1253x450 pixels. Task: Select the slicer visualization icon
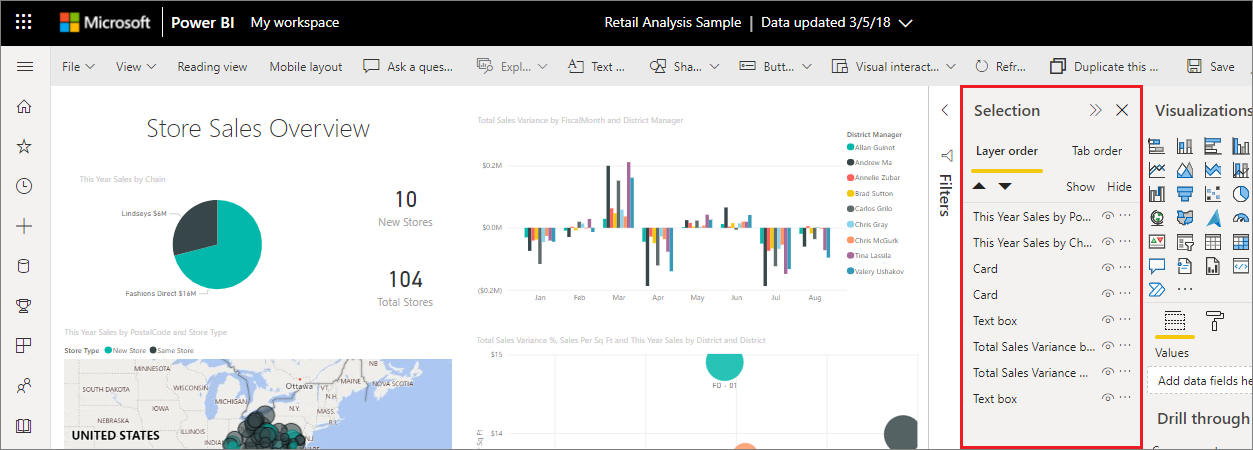pyautogui.click(x=1185, y=241)
